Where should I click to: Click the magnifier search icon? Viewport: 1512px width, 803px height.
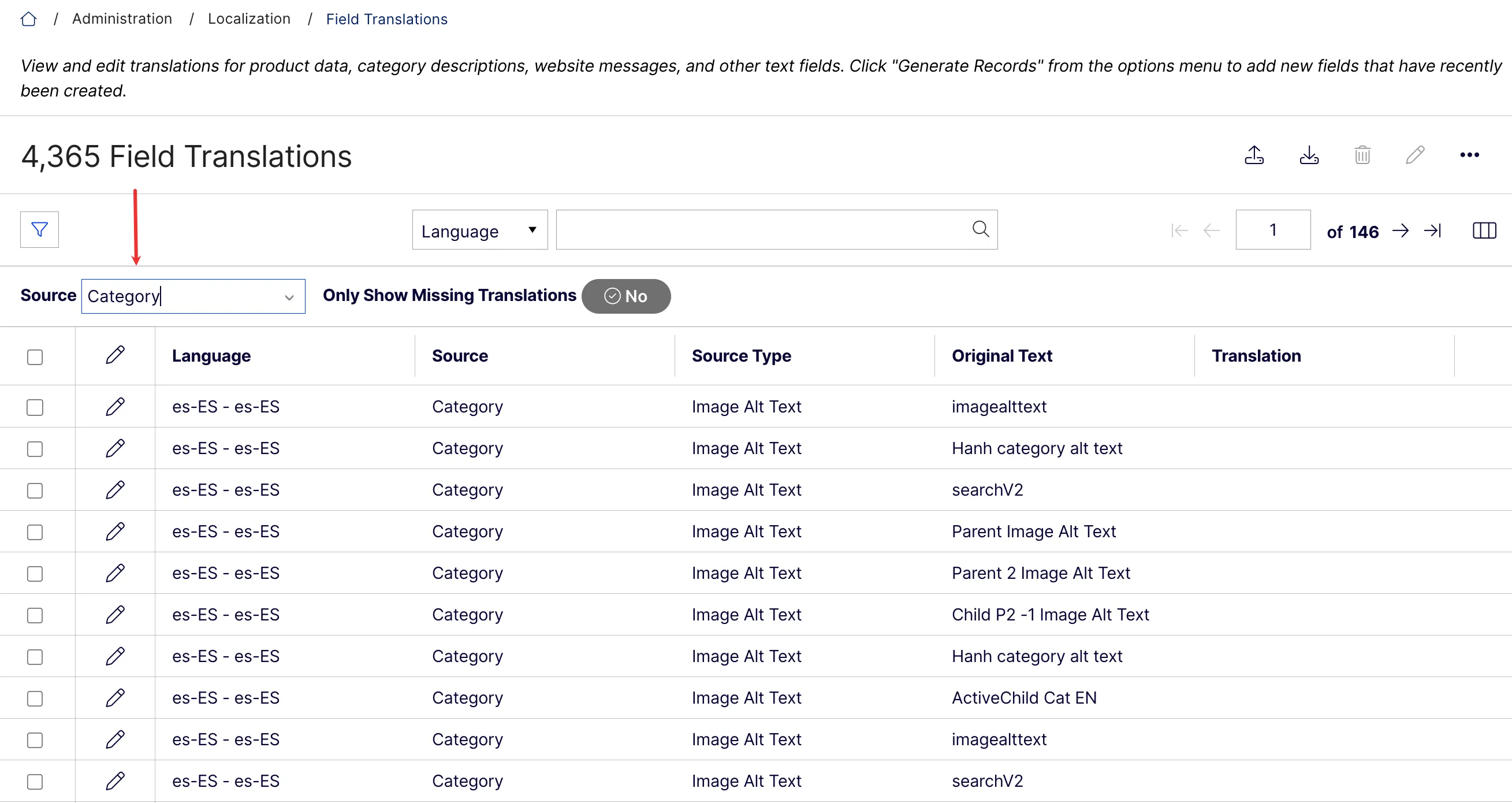pos(980,229)
